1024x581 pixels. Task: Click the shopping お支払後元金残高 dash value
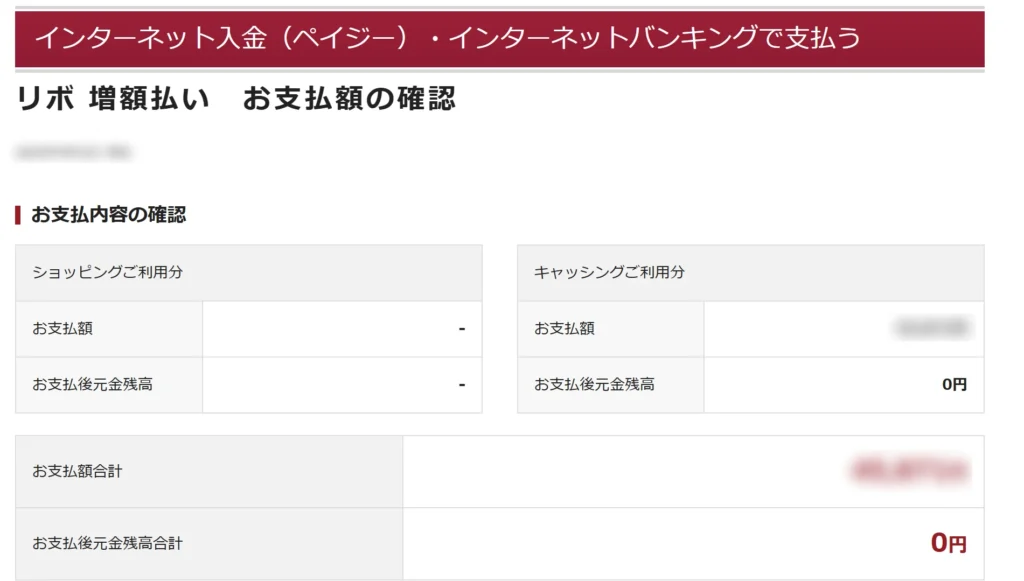[461, 384]
